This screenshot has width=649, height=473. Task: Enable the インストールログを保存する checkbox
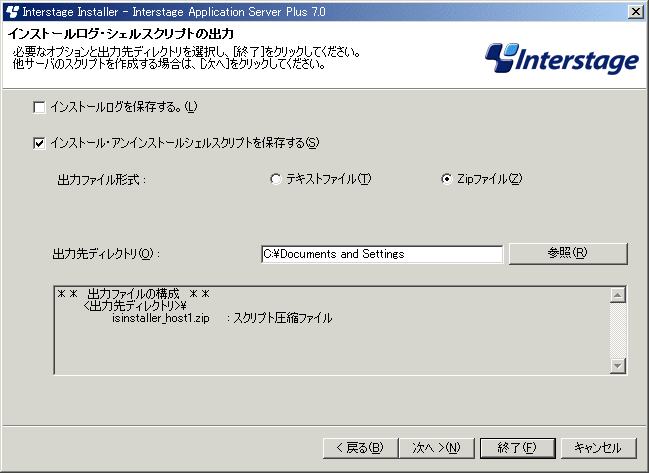[39, 108]
